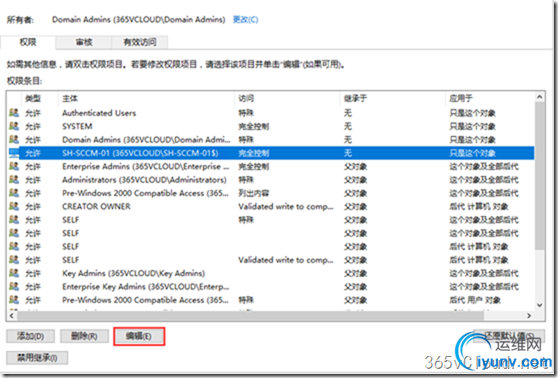Select Domain Admins (365VCLOUD\Domain Admi... entry
The image size is (558, 378).
[x=271, y=140]
